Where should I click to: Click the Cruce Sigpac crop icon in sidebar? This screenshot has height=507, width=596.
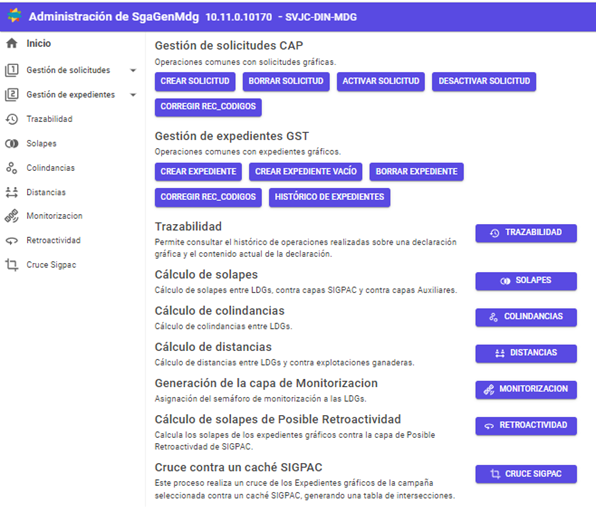12,265
